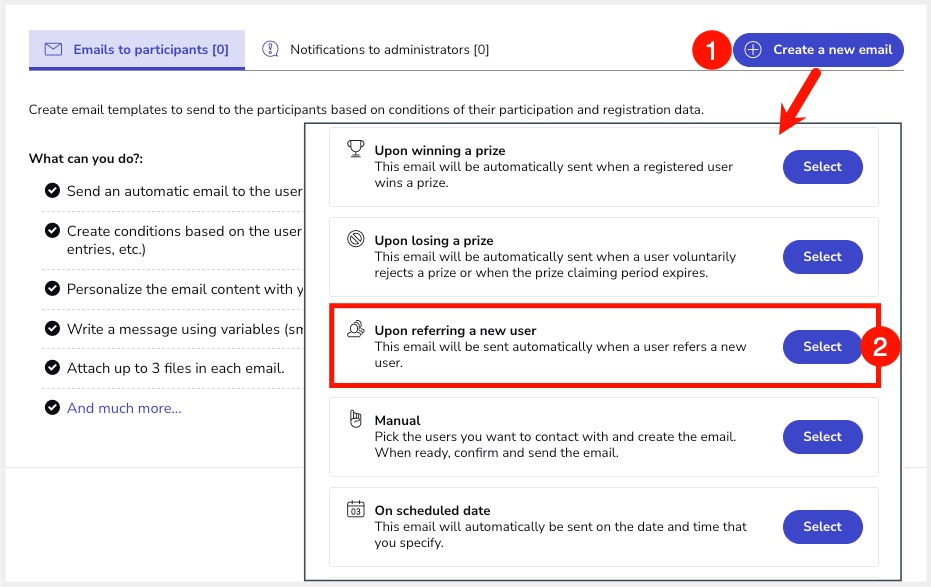This screenshot has width=931, height=587.
Task: Click the calendar icon for scheduled date
Action: 355,510
